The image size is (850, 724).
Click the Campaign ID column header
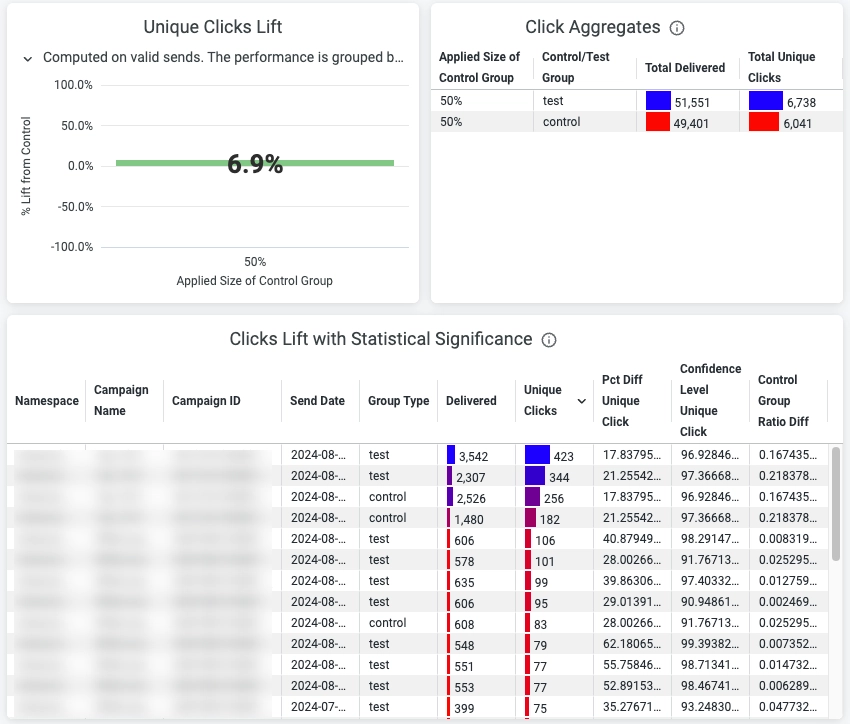click(x=206, y=400)
